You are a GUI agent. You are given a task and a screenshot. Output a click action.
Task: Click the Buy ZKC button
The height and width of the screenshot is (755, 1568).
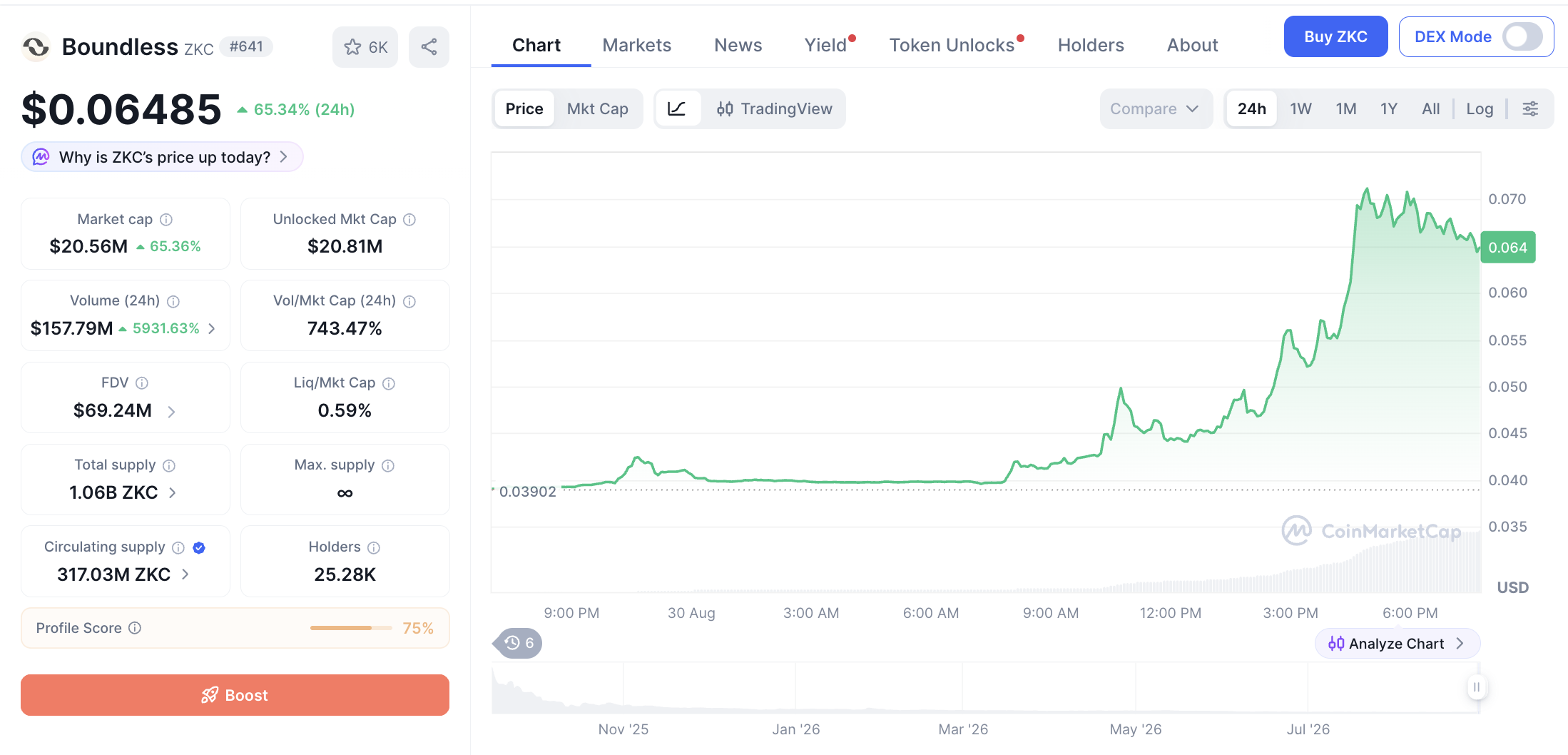[1335, 36]
